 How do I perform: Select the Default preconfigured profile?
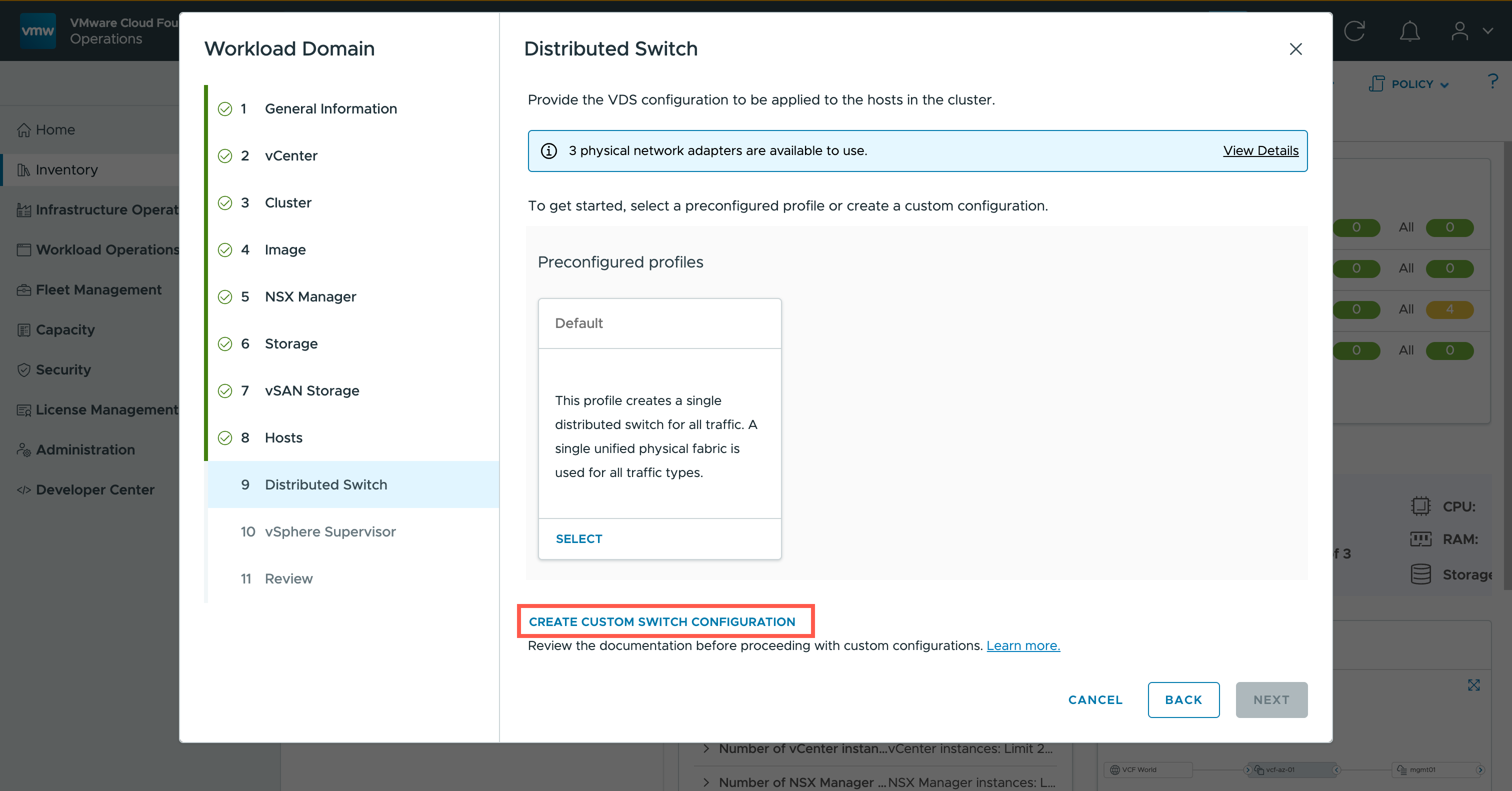point(578,538)
